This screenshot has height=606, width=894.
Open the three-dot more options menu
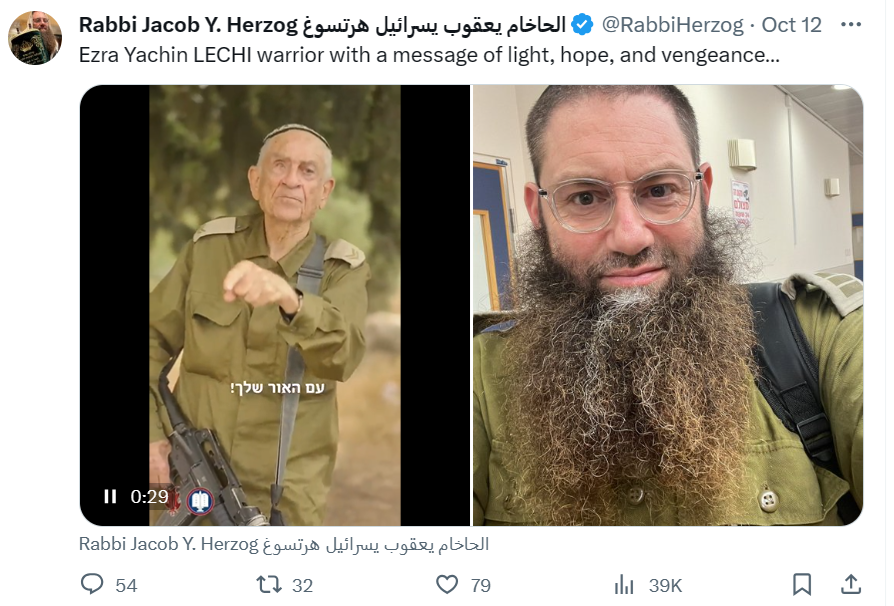point(851,25)
